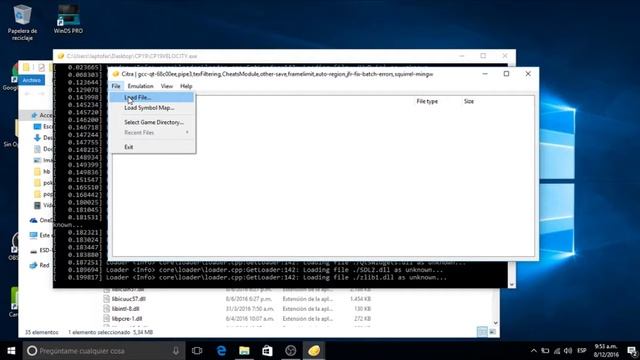The height and width of the screenshot is (360, 640).
Task: Show hidden system tray icons
Action: coord(533,351)
